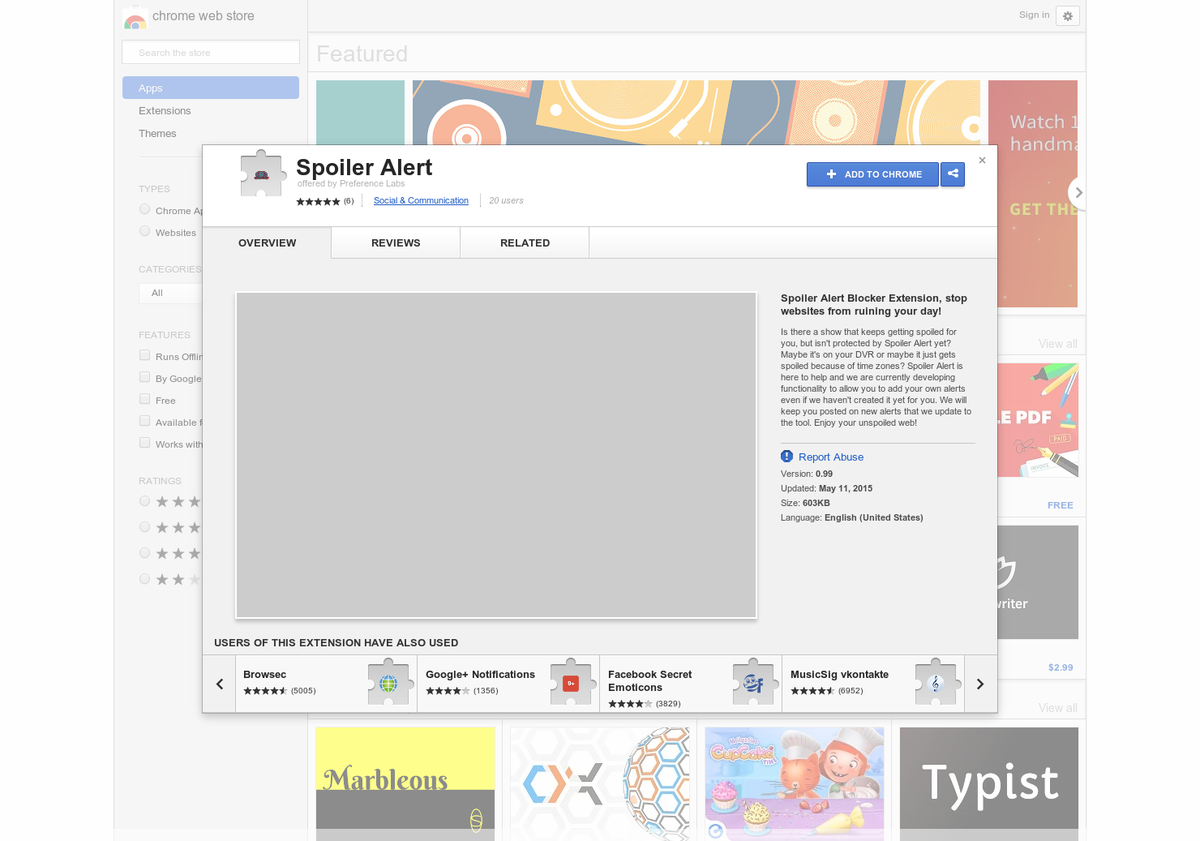Viewport: 1200px width, 841px height.
Task: Click the share icon button
Action: click(x=953, y=174)
